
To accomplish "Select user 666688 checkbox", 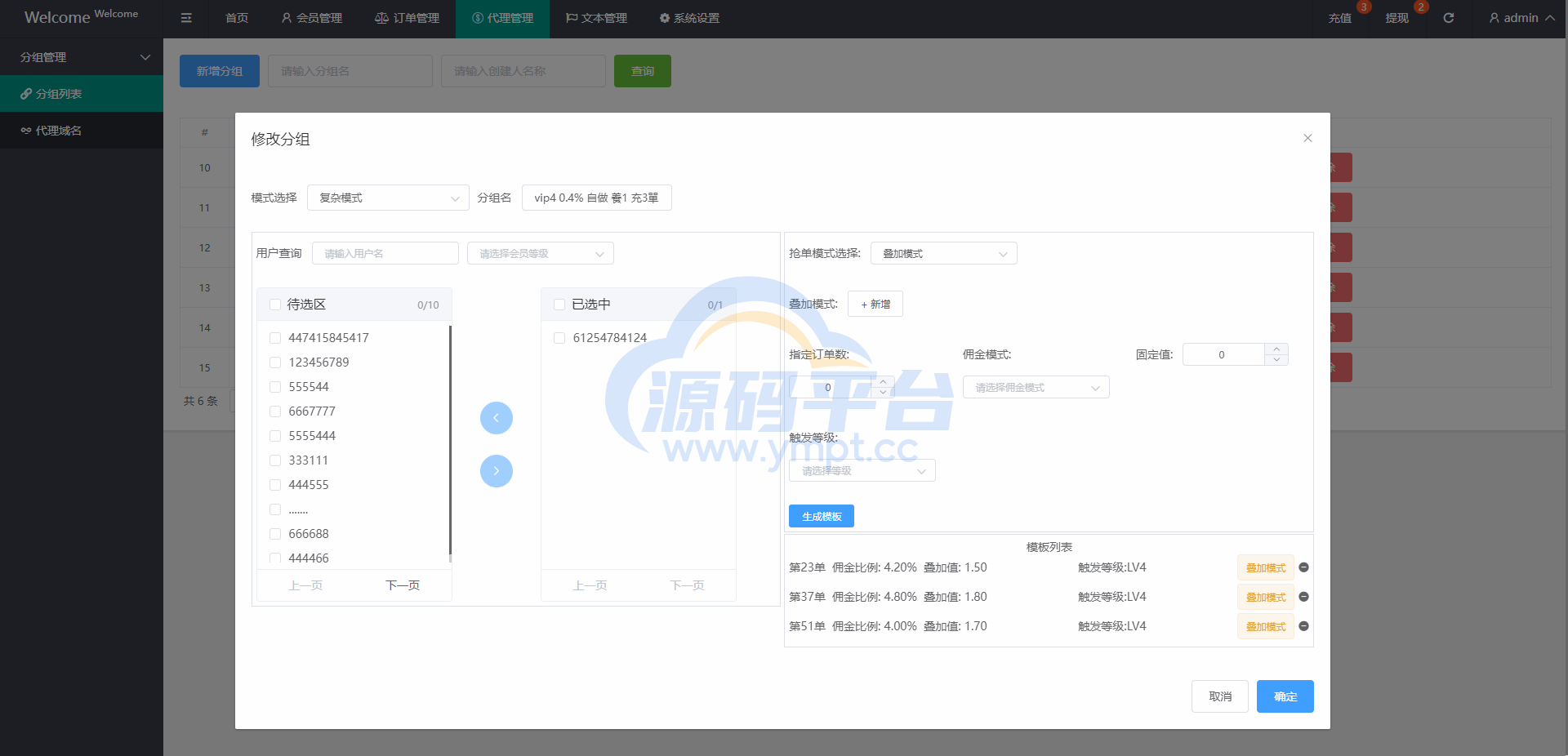I will point(275,534).
